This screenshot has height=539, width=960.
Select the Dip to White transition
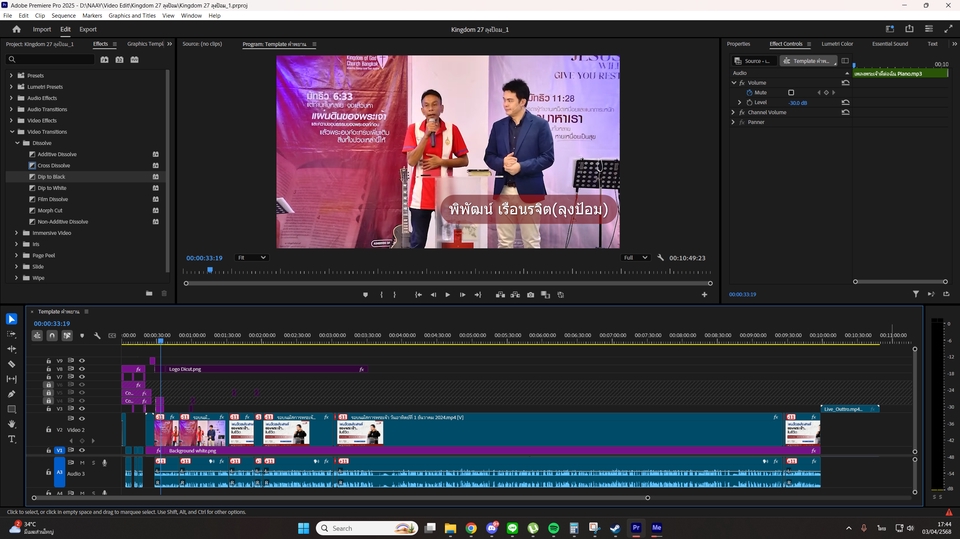tap(52, 188)
